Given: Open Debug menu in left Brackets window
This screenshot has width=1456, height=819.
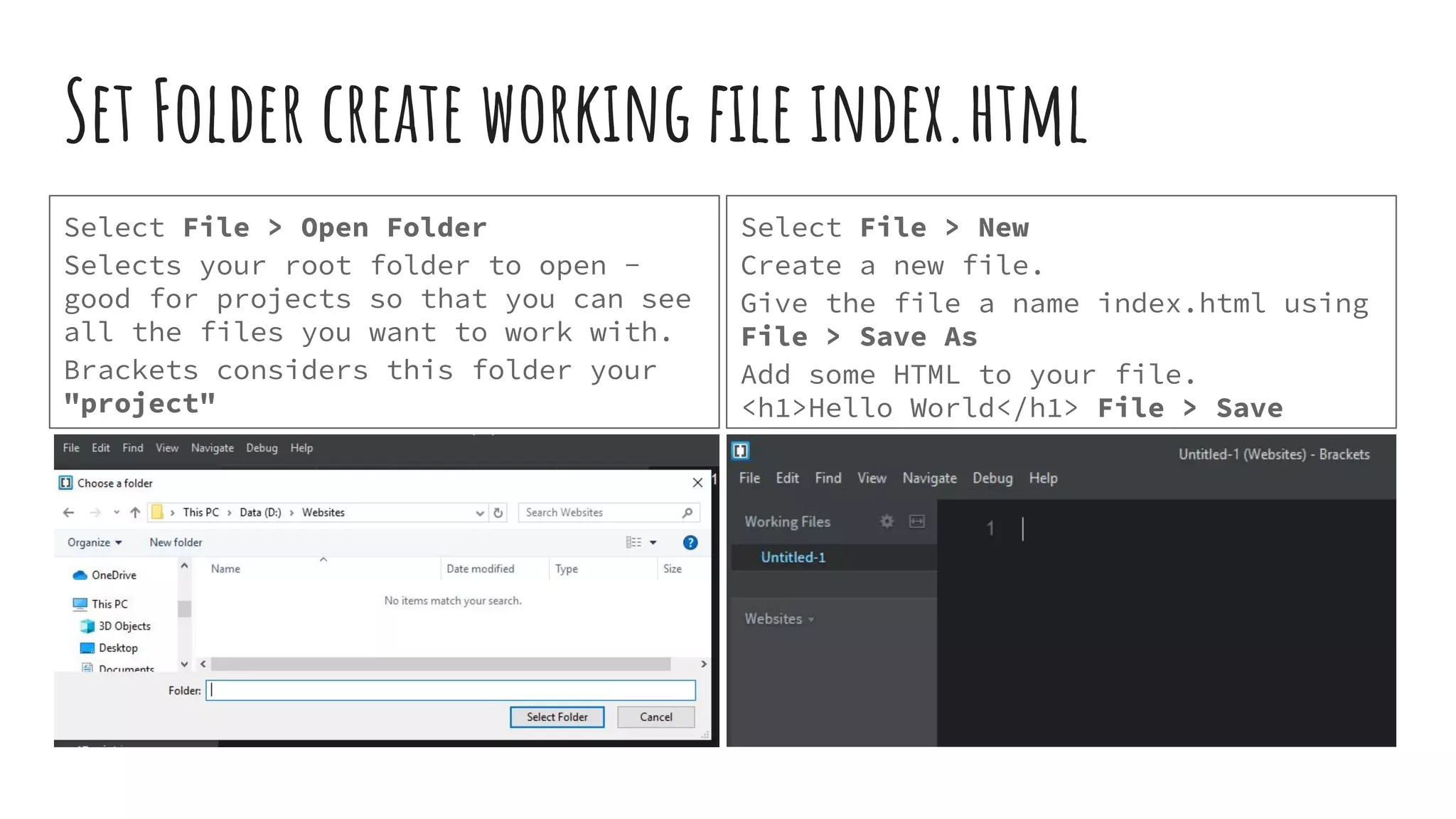Looking at the screenshot, I should (x=262, y=448).
